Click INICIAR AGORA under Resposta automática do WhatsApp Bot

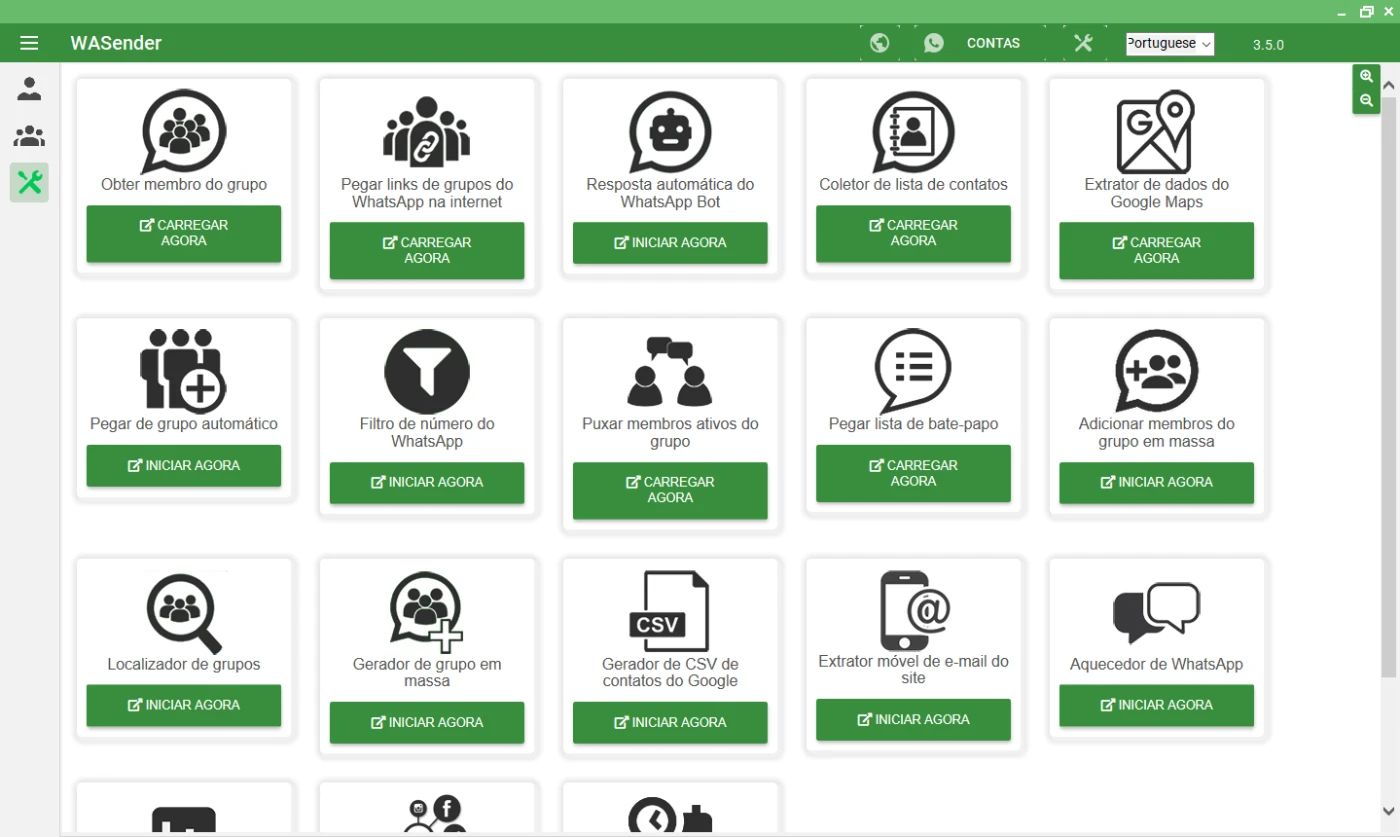670,243
